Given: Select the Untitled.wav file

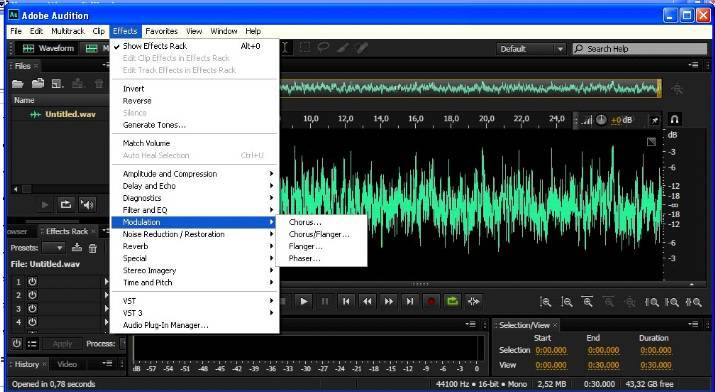Looking at the screenshot, I should coord(70,114).
